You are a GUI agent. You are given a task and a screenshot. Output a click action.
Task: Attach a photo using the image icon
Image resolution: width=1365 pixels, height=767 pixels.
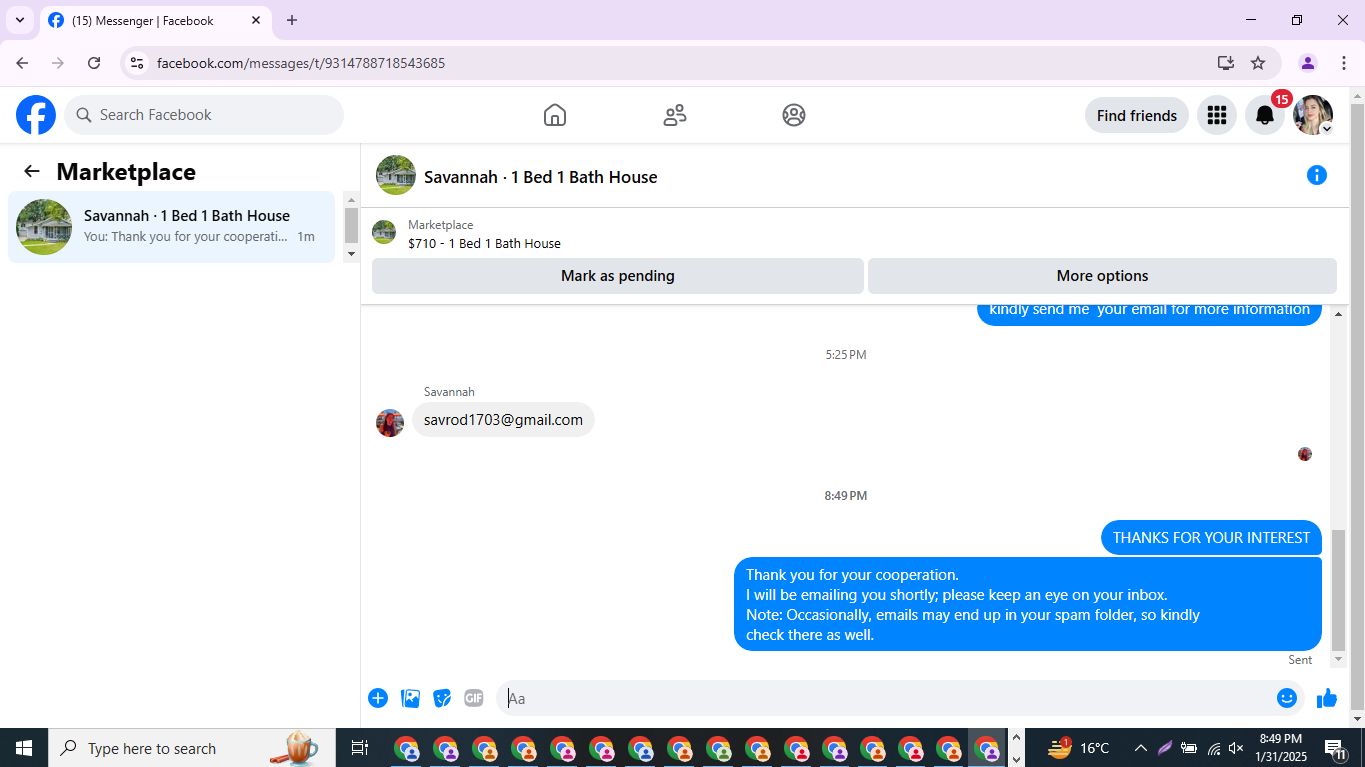(410, 698)
